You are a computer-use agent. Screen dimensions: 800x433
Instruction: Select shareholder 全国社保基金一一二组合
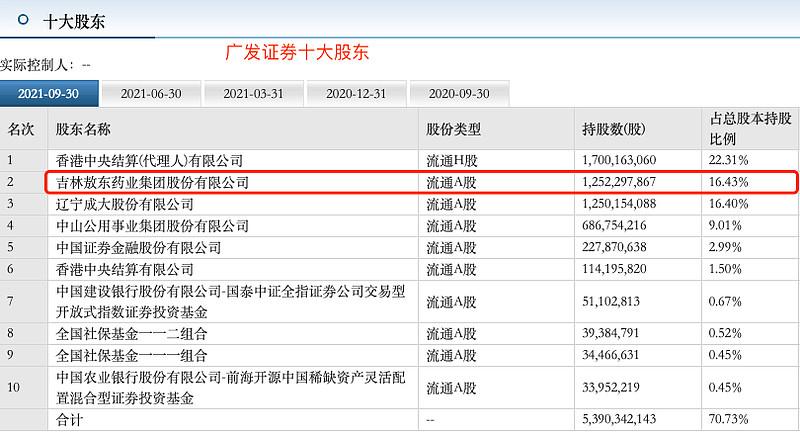[x=132, y=334]
